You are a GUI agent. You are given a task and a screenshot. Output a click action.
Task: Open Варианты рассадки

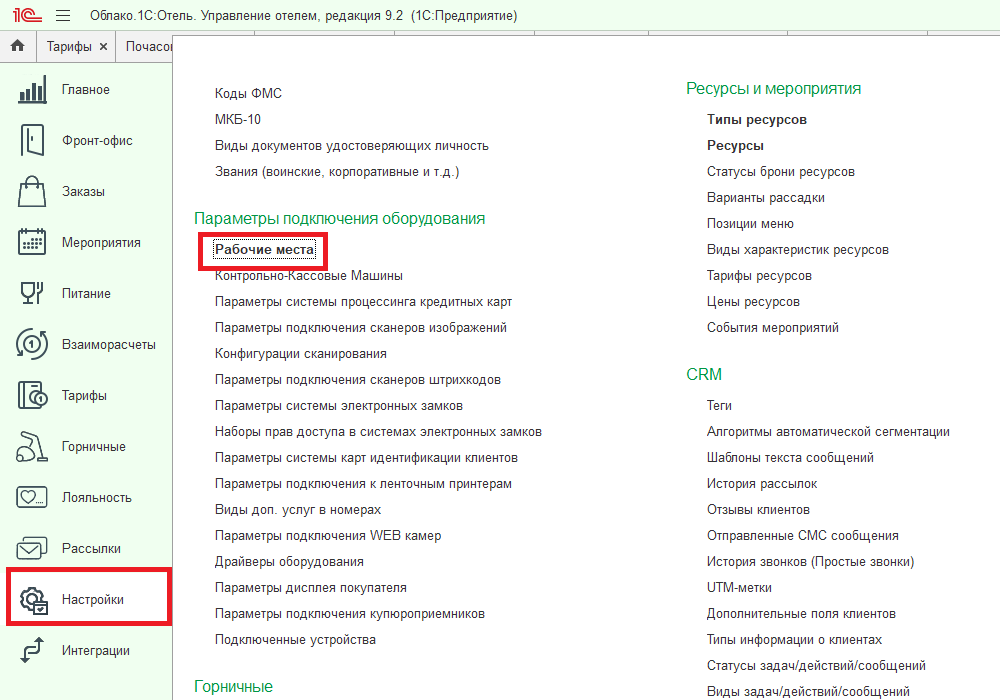click(766, 198)
